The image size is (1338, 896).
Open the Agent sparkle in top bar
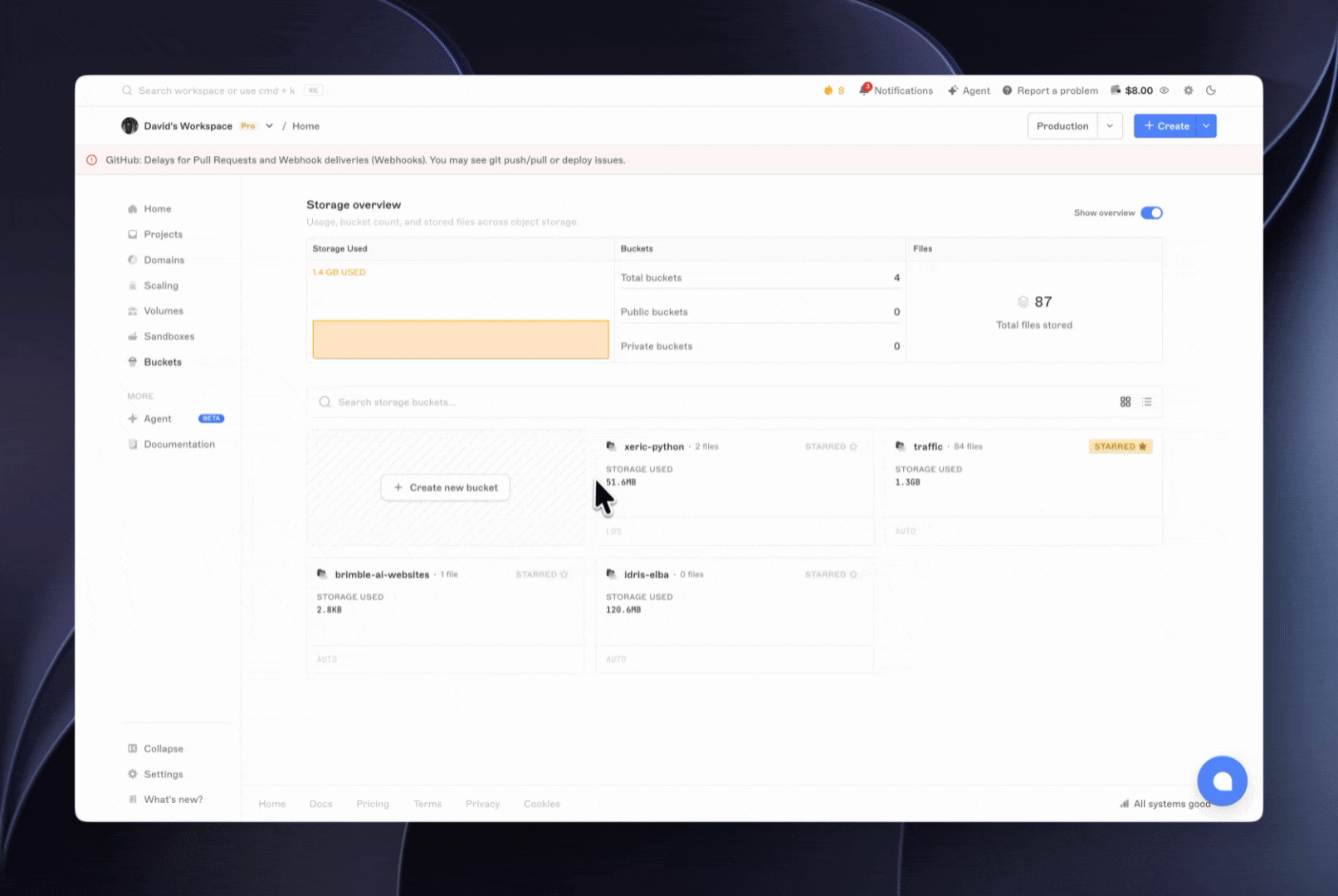tap(969, 90)
